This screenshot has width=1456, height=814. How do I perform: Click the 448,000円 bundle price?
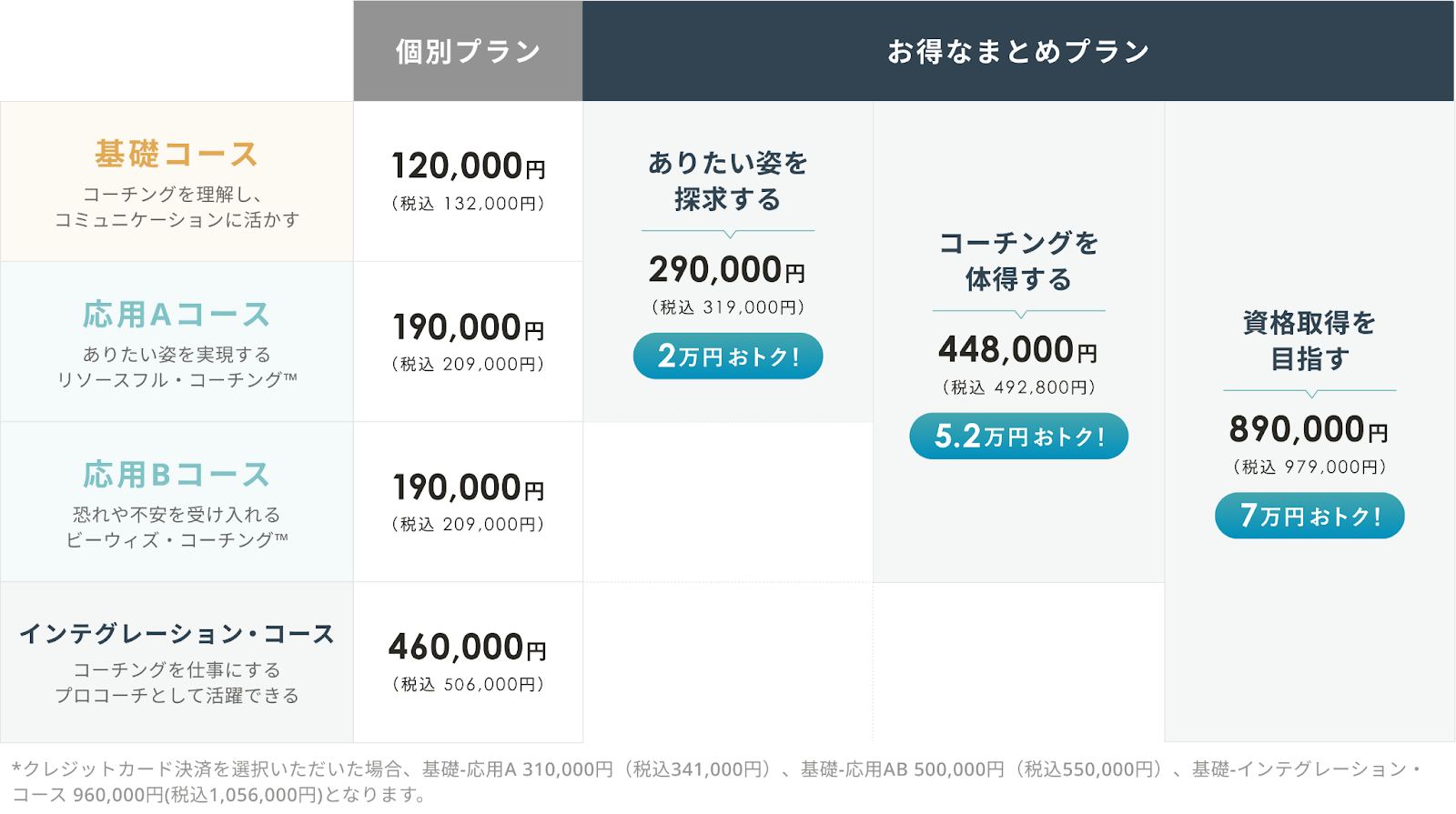[x=1018, y=350]
